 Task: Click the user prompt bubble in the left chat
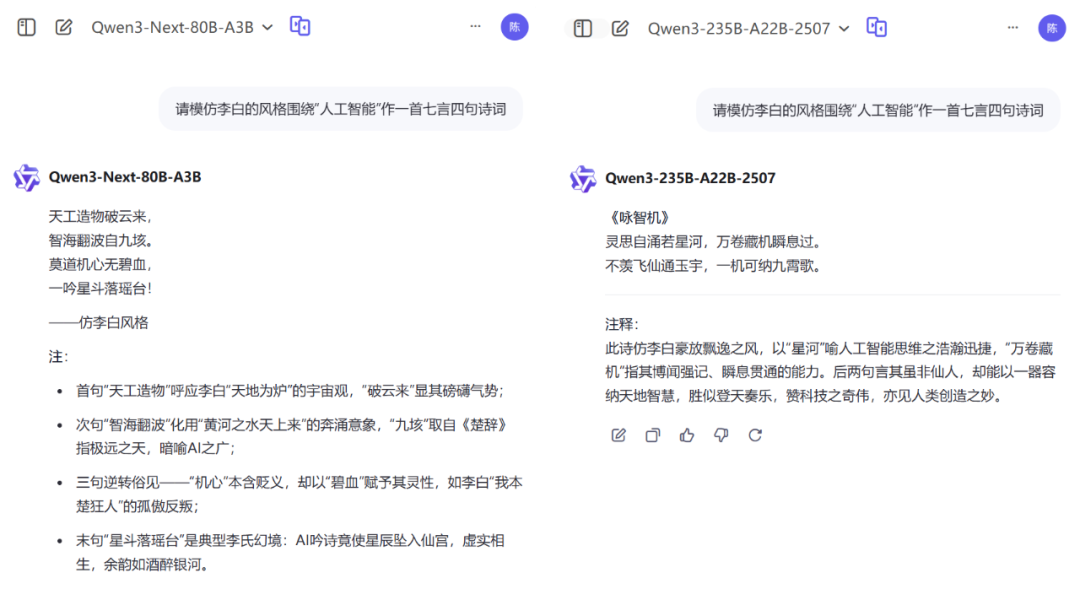pos(341,110)
